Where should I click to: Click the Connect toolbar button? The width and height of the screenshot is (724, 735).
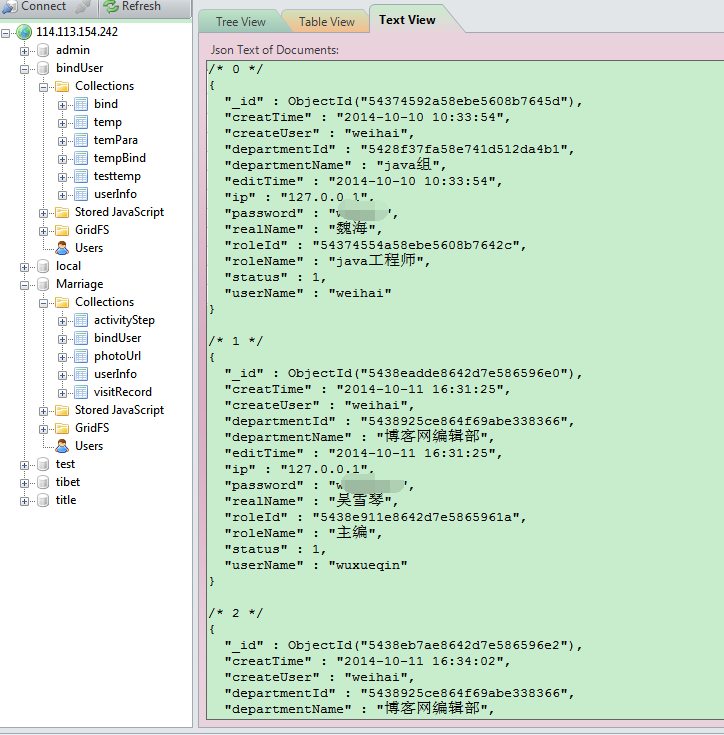point(34,7)
